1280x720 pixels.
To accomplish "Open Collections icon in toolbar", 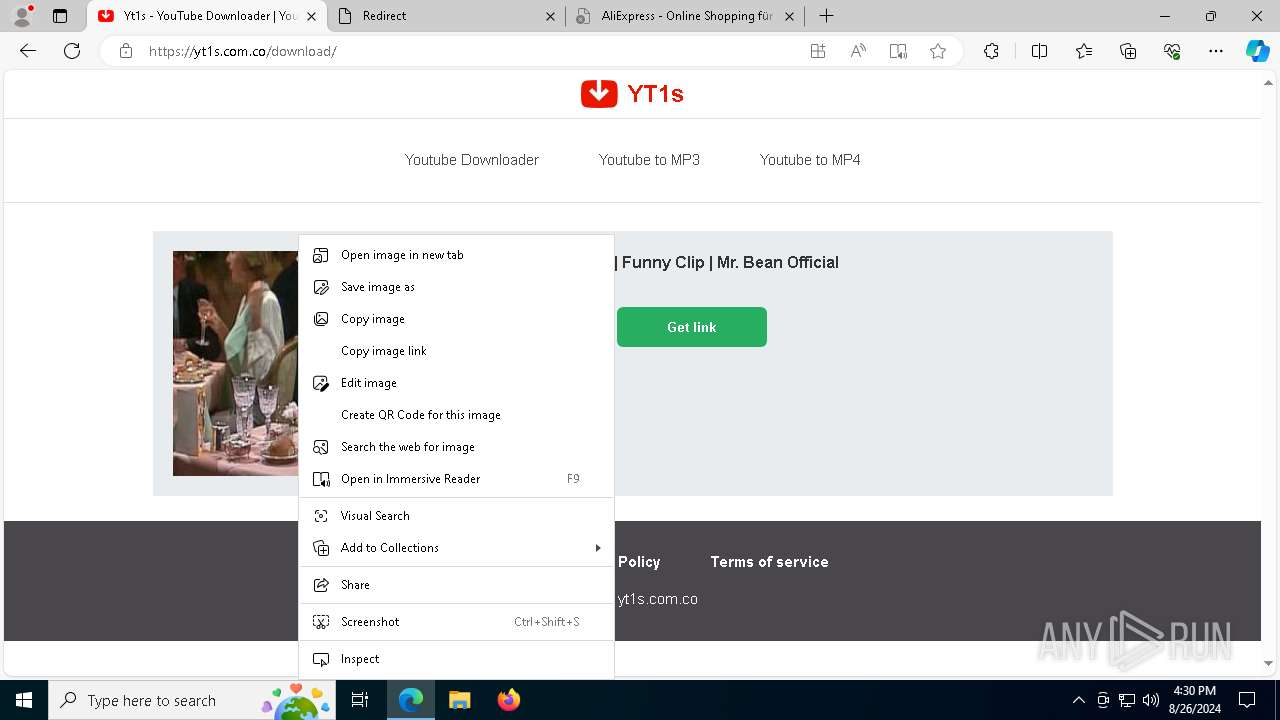I will (x=1128, y=51).
